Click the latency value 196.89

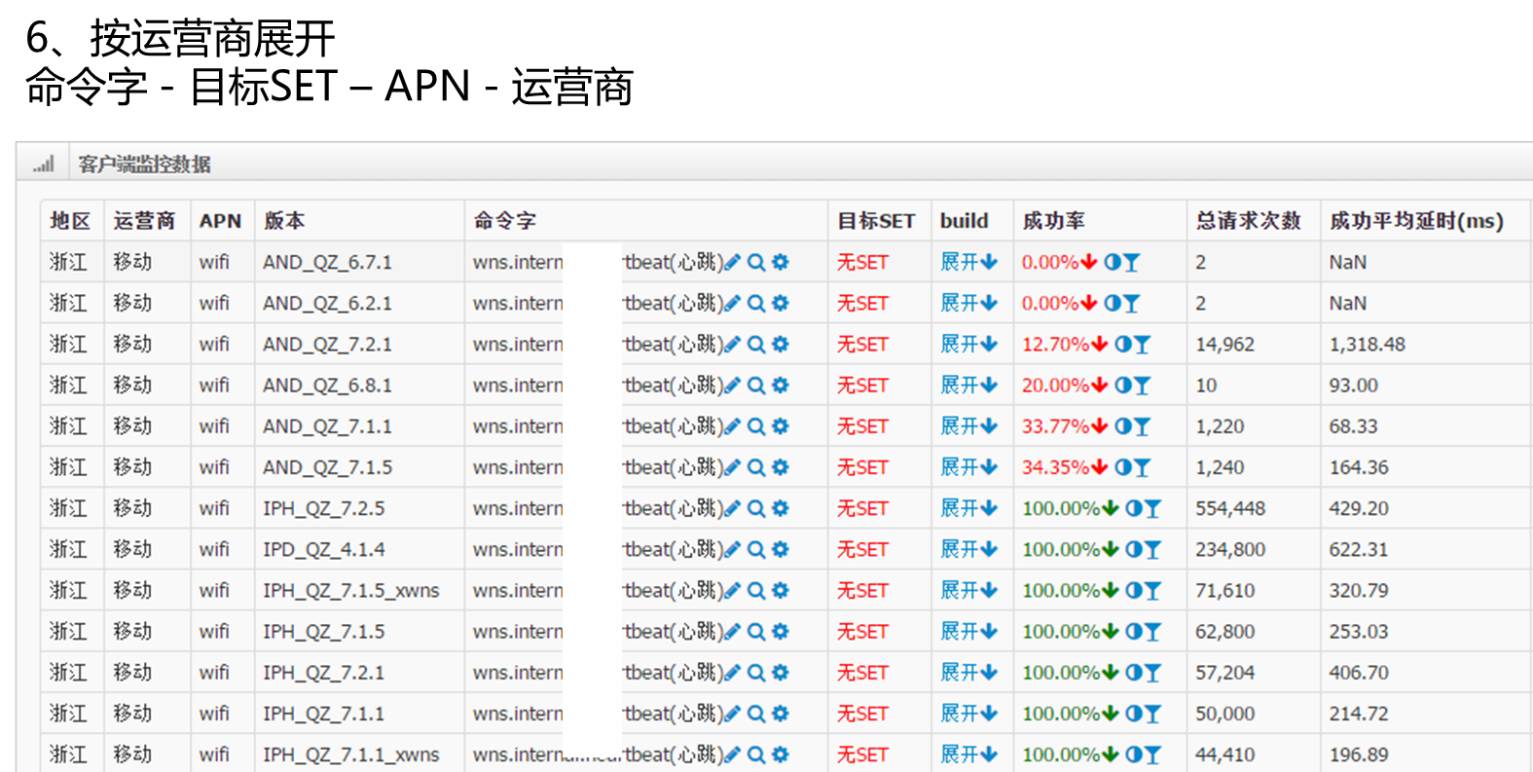(x=1359, y=754)
